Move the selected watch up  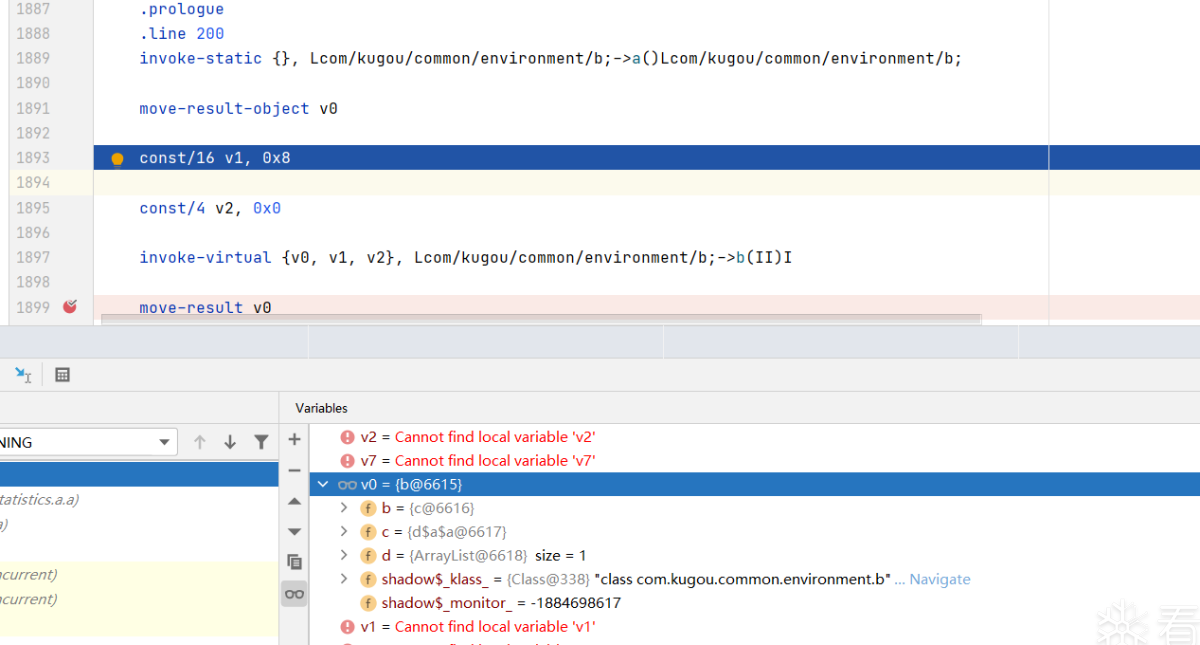click(x=294, y=501)
